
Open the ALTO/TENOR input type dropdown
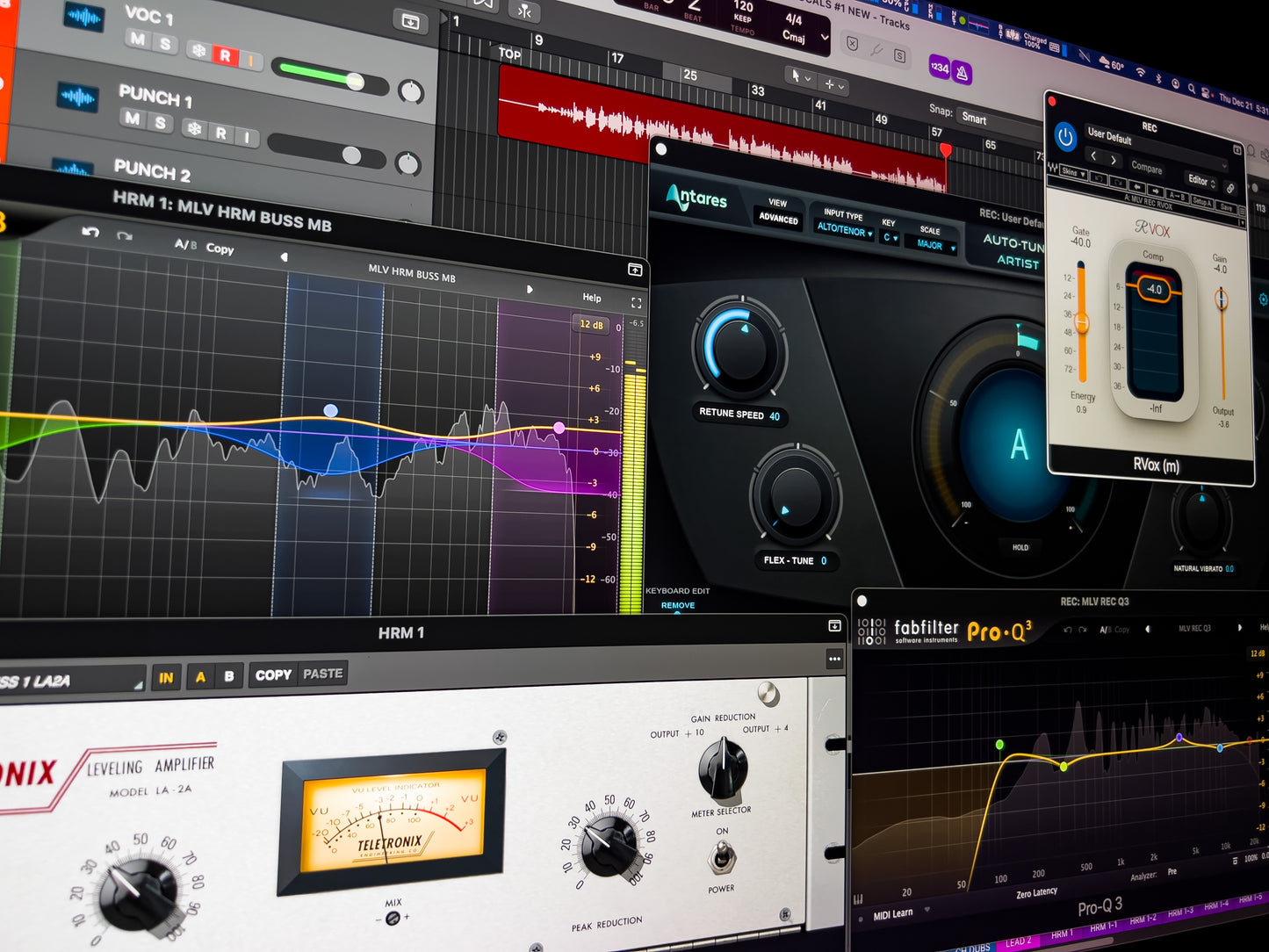[x=844, y=230]
